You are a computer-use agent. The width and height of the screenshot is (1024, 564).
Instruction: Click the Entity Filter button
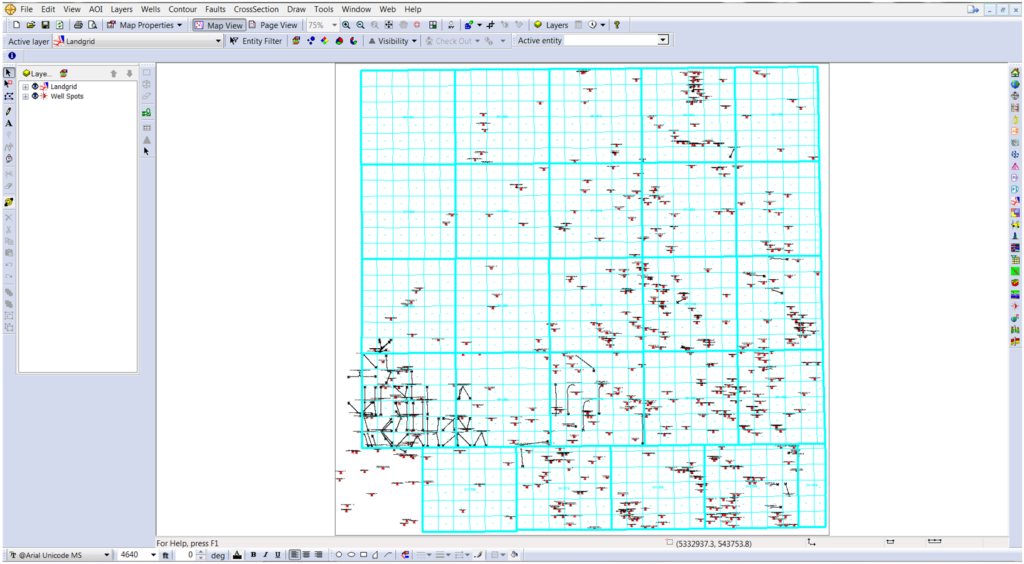(x=256, y=41)
